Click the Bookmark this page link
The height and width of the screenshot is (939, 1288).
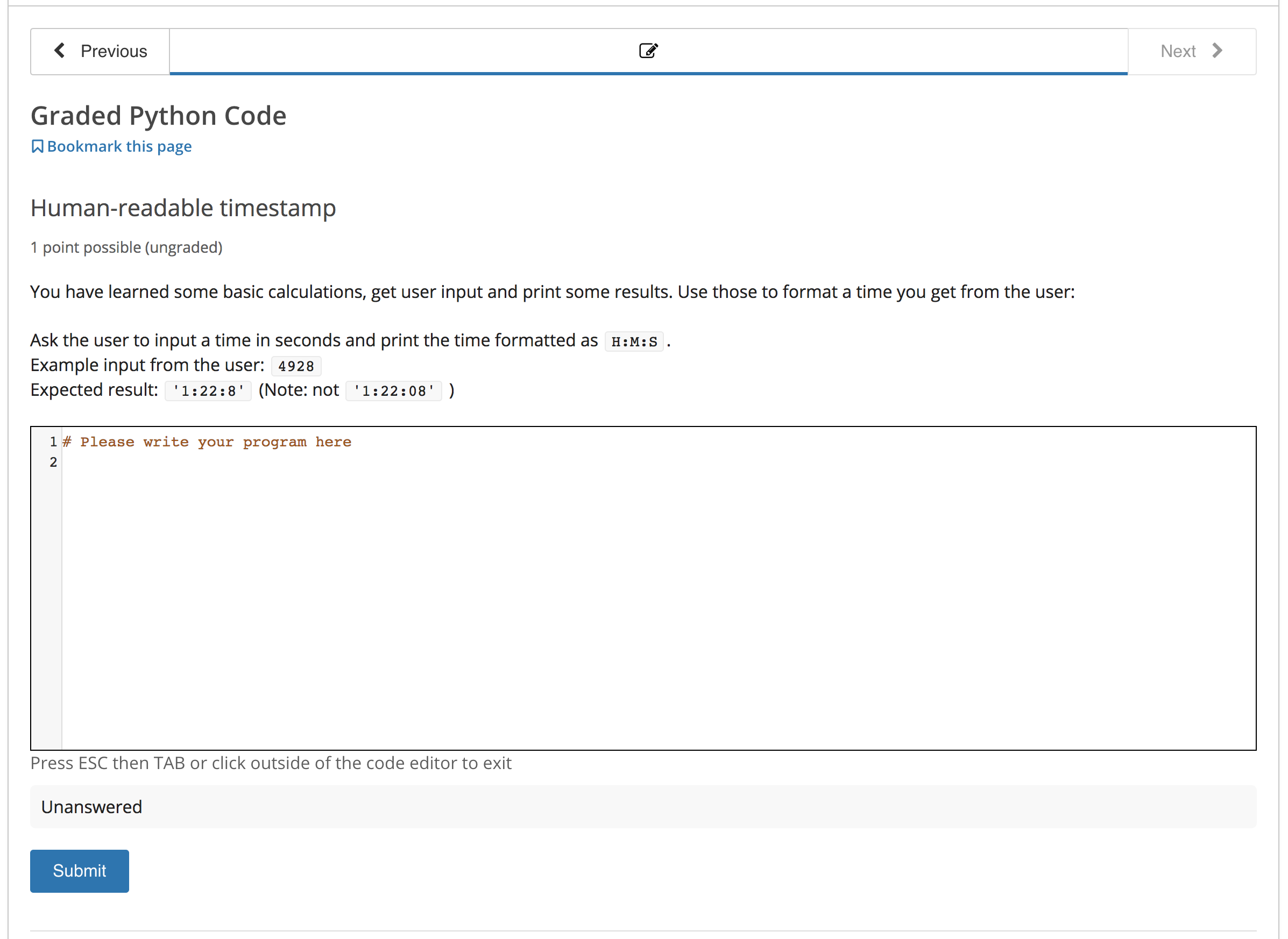click(x=119, y=147)
